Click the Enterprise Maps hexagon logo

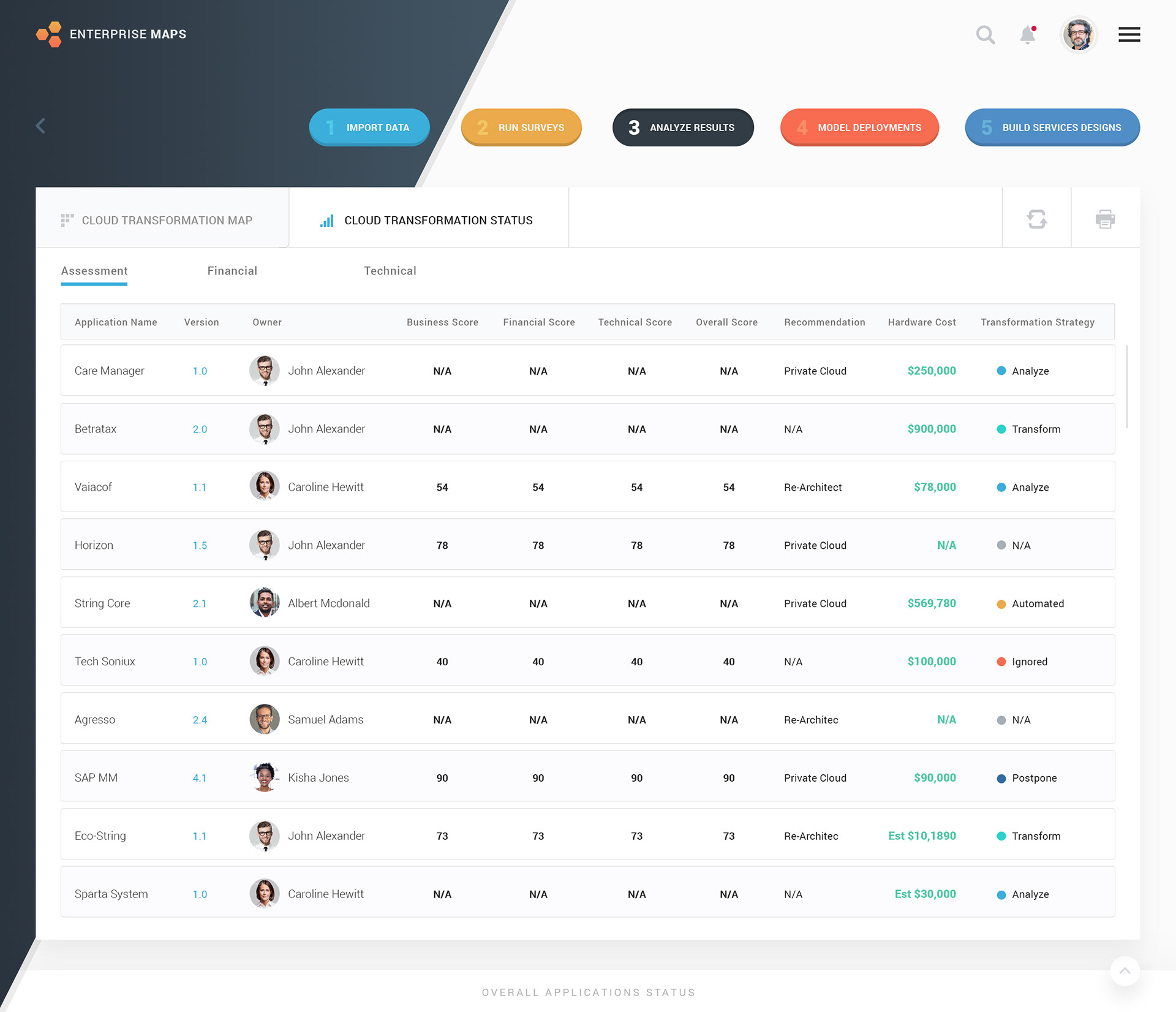(x=49, y=34)
